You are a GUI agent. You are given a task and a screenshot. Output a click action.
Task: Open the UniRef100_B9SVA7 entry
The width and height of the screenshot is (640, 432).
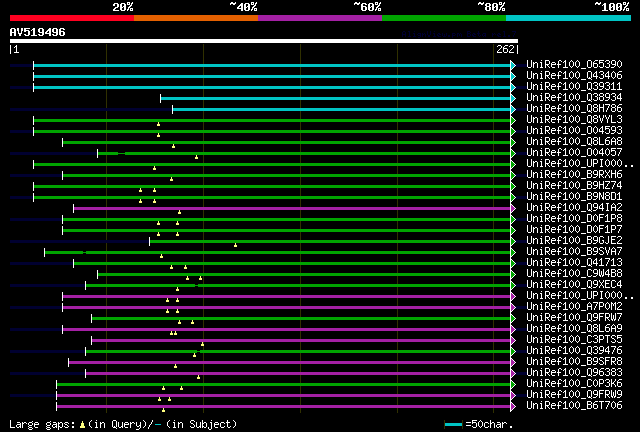pyautogui.click(x=574, y=252)
